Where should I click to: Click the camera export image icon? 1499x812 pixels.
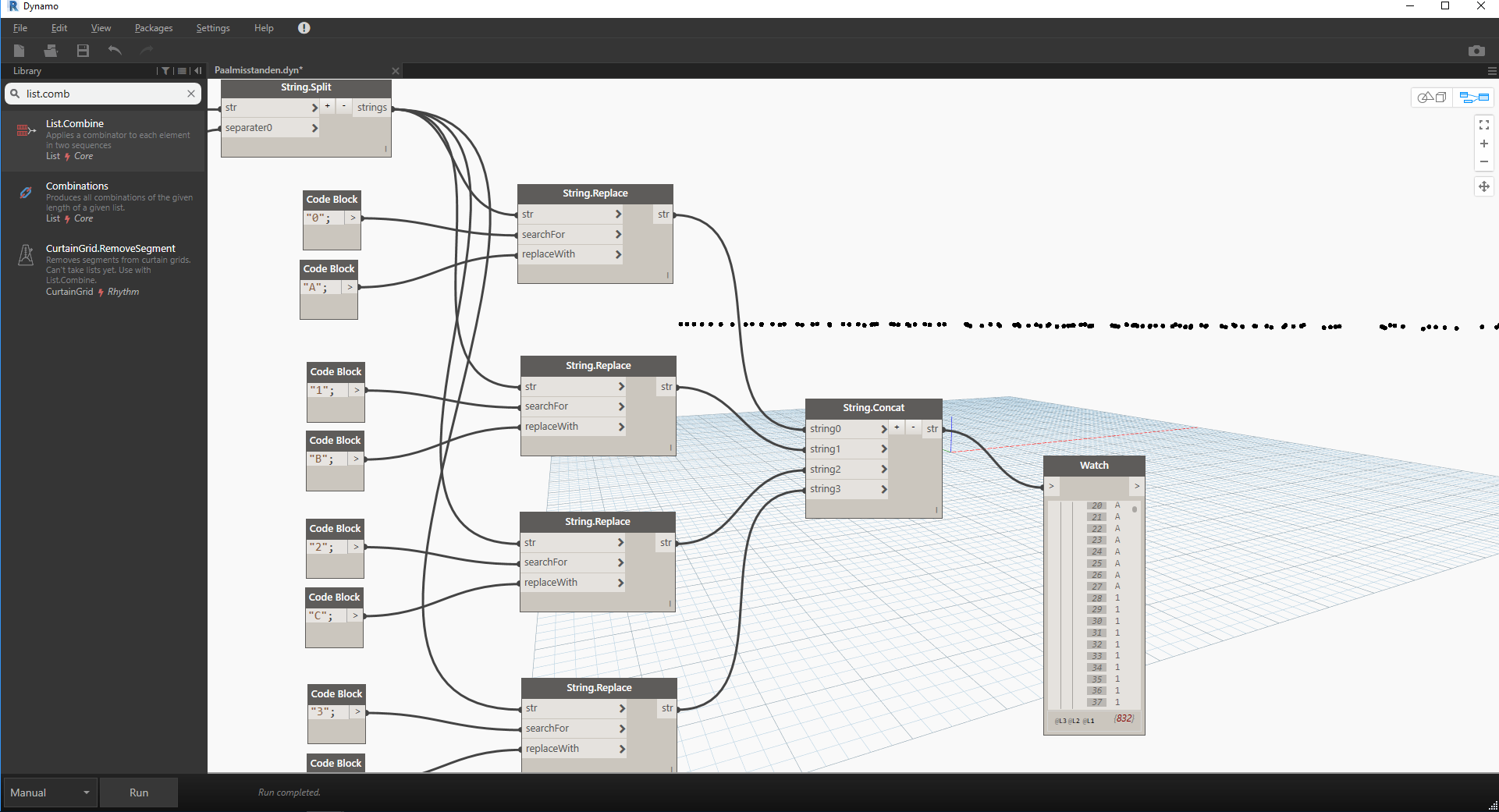click(x=1476, y=51)
